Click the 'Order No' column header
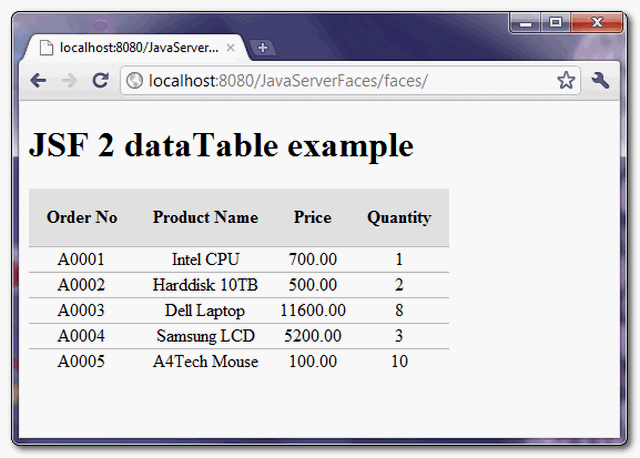 coord(82,217)
